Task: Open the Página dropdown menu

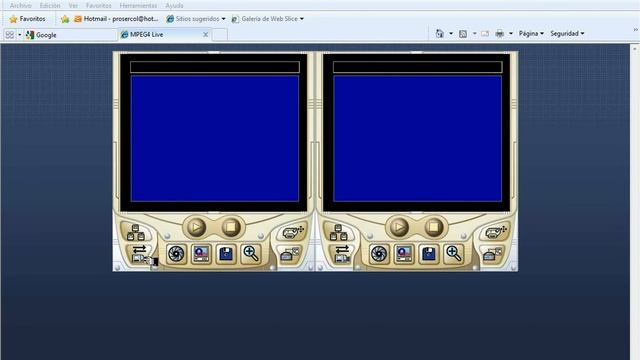Action: click(531, 33)
